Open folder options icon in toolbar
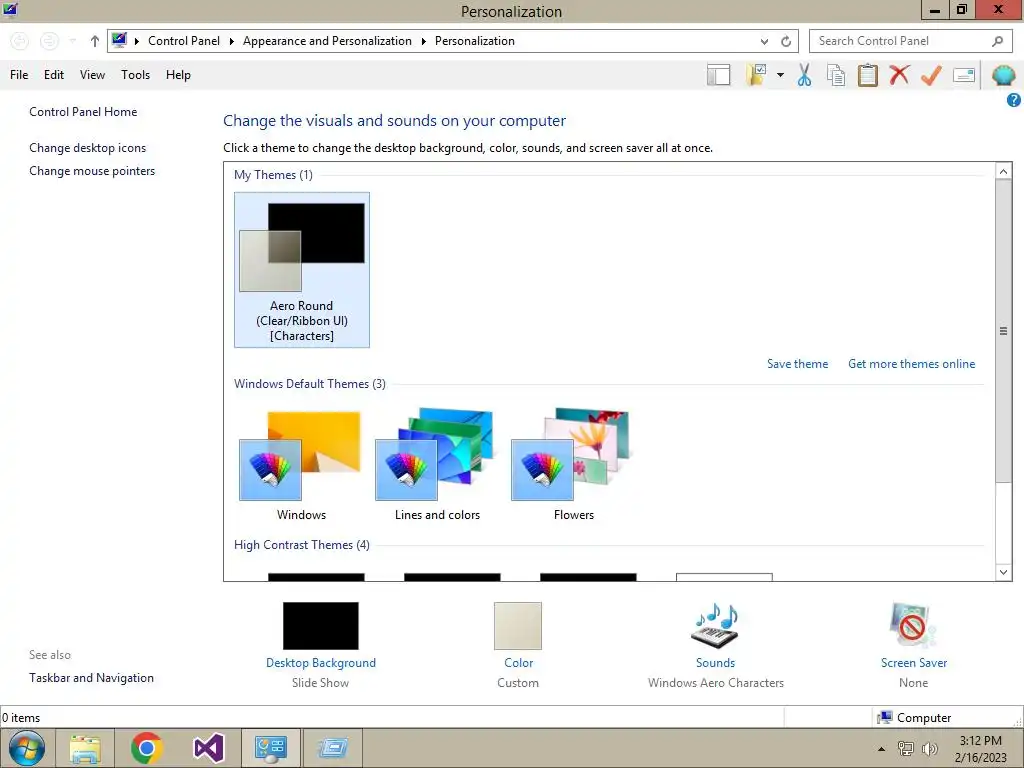This screenshot has height=768, width=1024. point(756,75)
